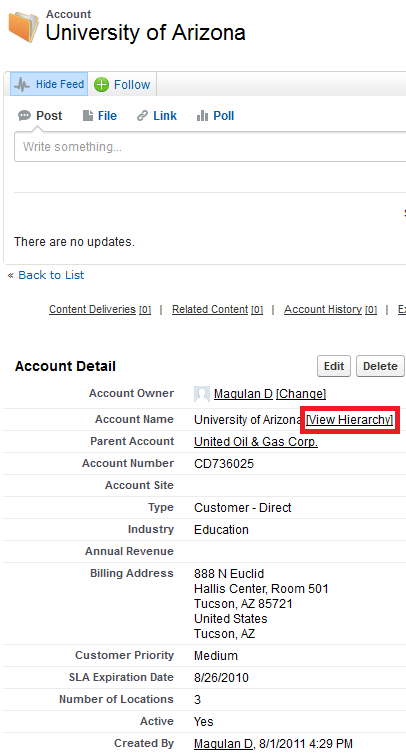The height and width of the screenshot is (753, 406).
Task: Open parent account United Oil & Gas Corp.
Action: [x=256, y=442]
